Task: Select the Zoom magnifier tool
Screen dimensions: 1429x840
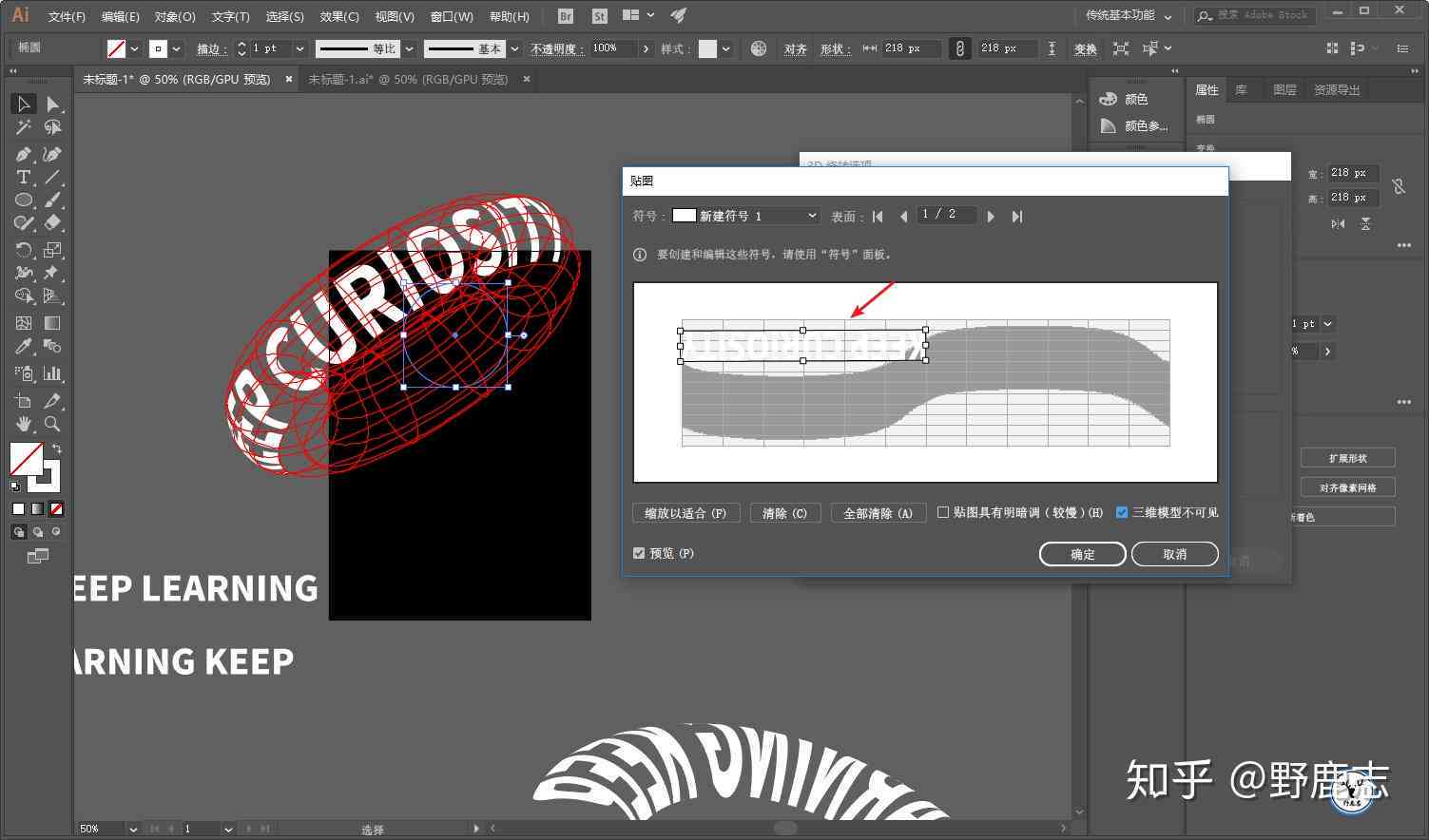Action: point(52,424)
